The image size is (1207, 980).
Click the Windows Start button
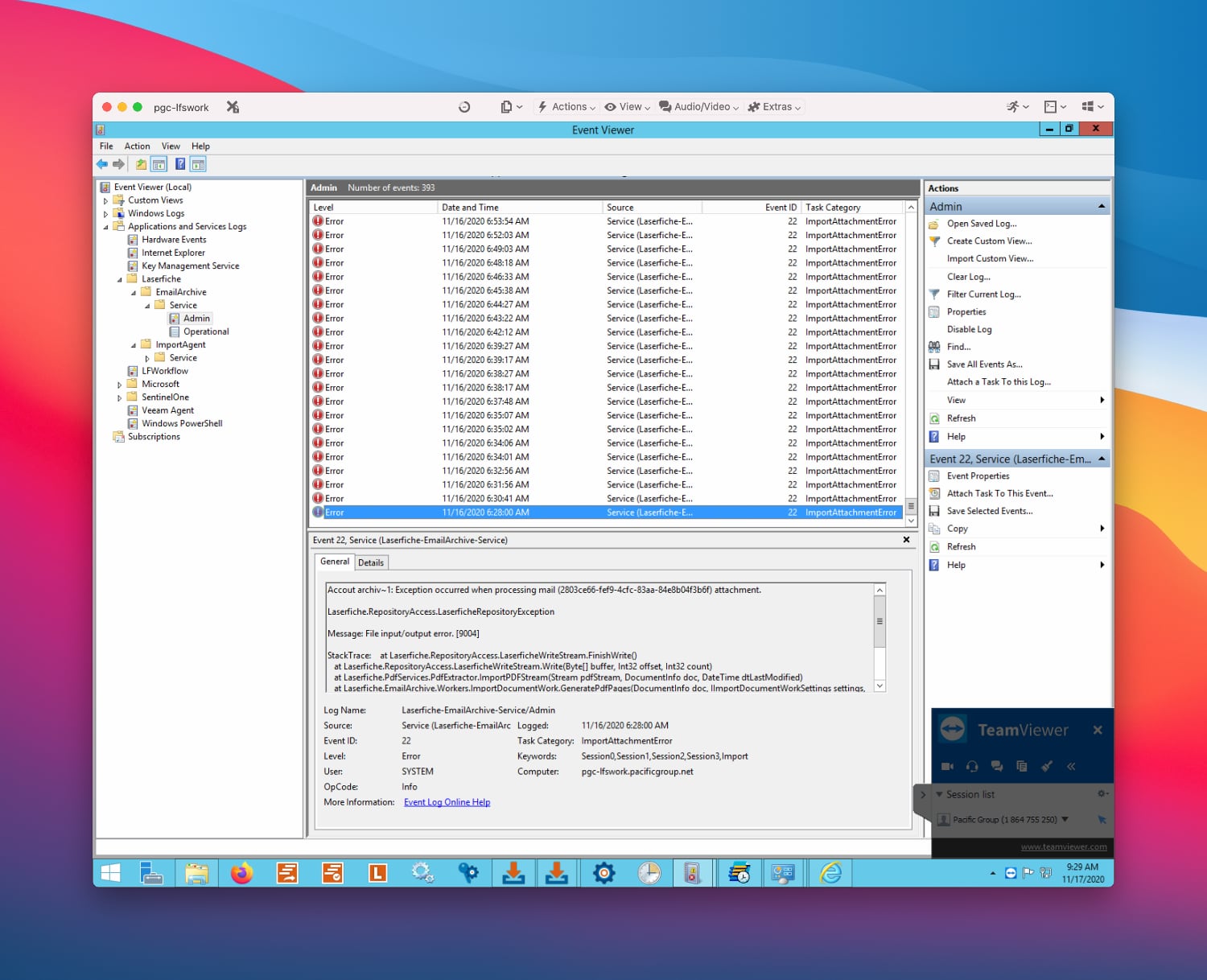(111, 873)
